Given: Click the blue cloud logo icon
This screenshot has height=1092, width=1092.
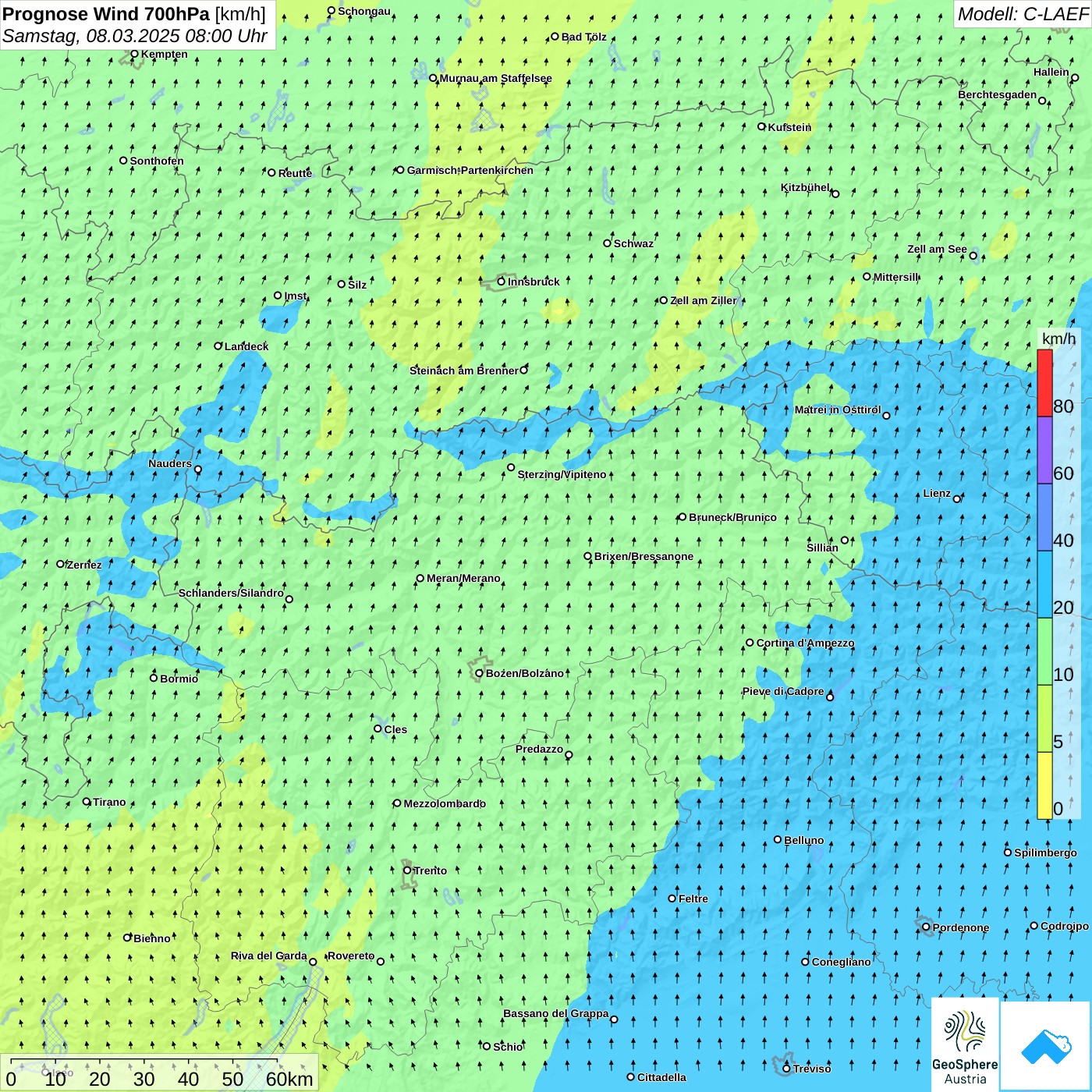Looking at the screenshot, I should [1046, 1047].
